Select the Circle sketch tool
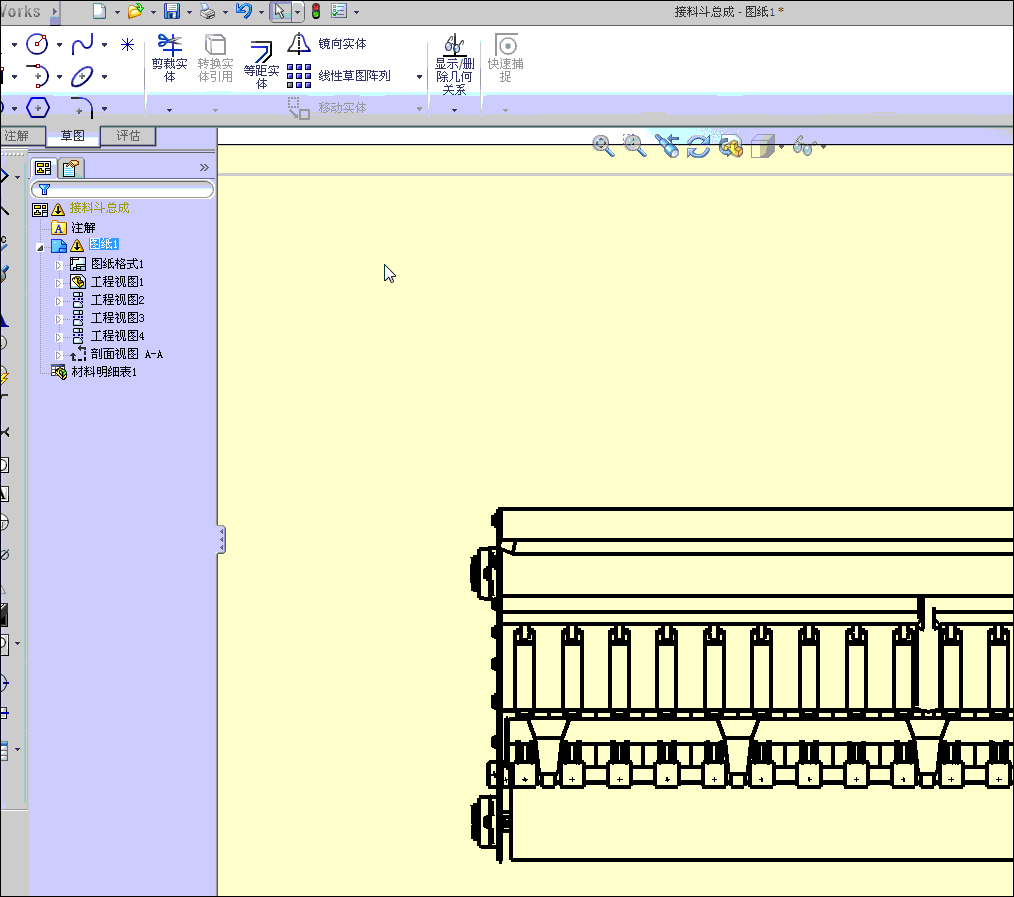This screenshot has width=1014, height=897. [x=37, y=44]
